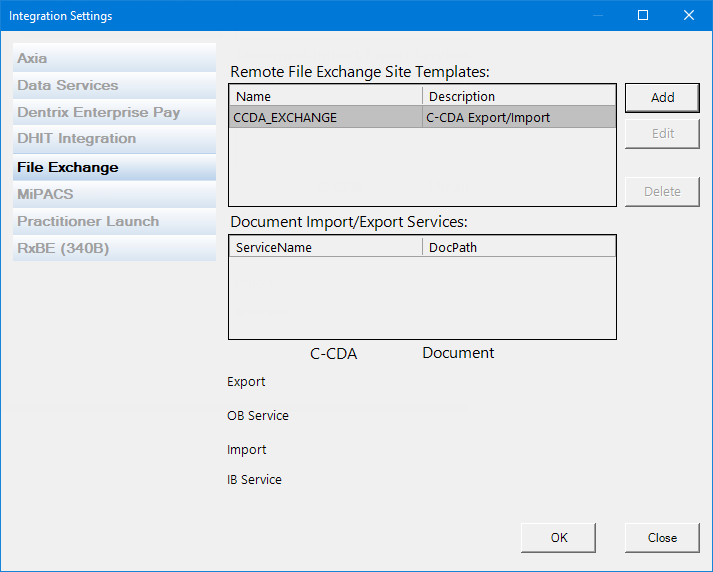Click the Import label
Screen dimensions: 713x572
[246, 450]
